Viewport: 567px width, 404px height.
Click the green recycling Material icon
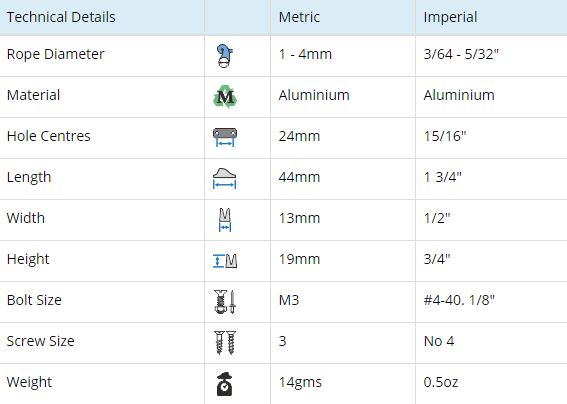(225, 97)
